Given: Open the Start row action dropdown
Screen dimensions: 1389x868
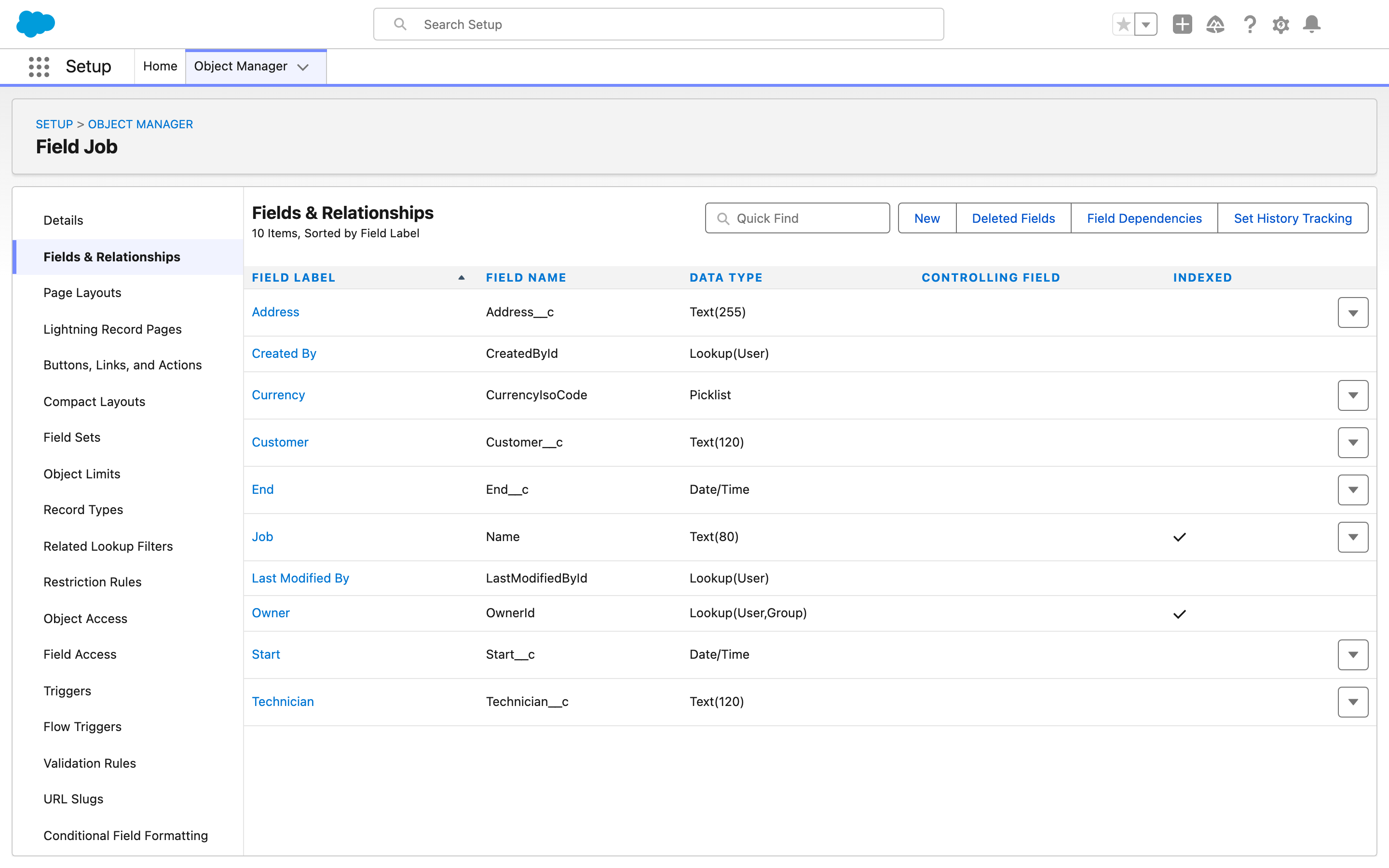Looking at the screenshot, I should click(x=1353, y=655).
